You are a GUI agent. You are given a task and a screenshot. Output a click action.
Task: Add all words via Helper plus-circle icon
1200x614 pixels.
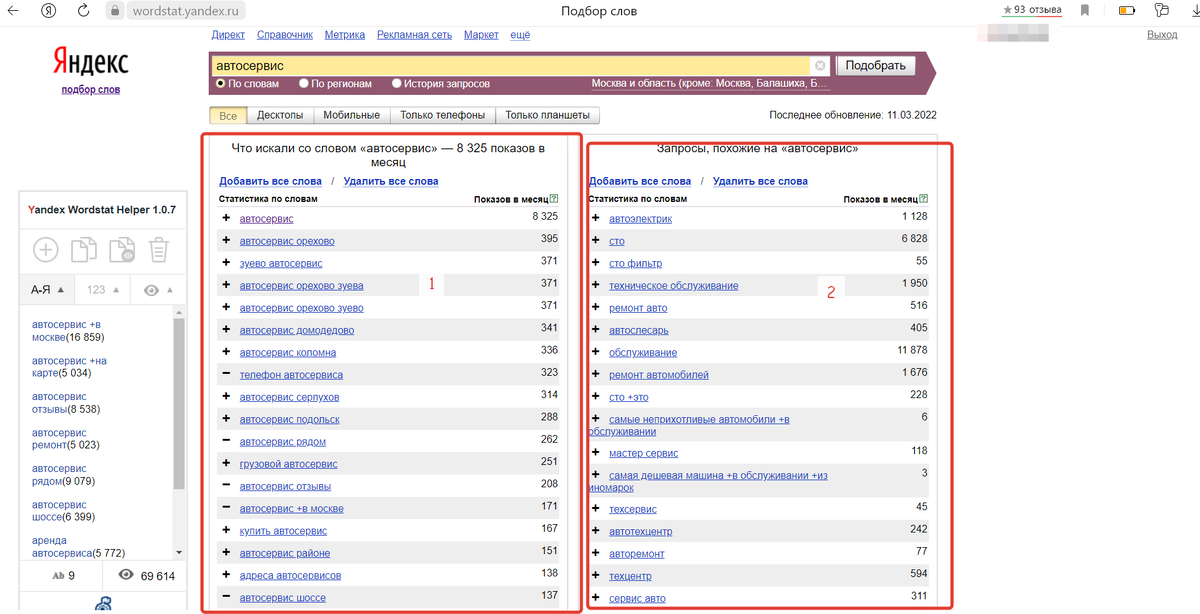46,249
